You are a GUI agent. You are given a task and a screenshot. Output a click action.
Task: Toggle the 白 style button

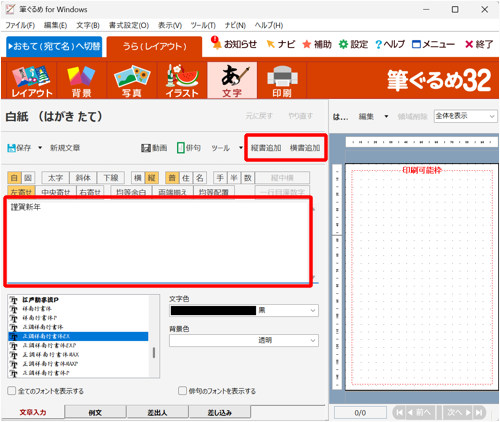[x=14, y=178]
